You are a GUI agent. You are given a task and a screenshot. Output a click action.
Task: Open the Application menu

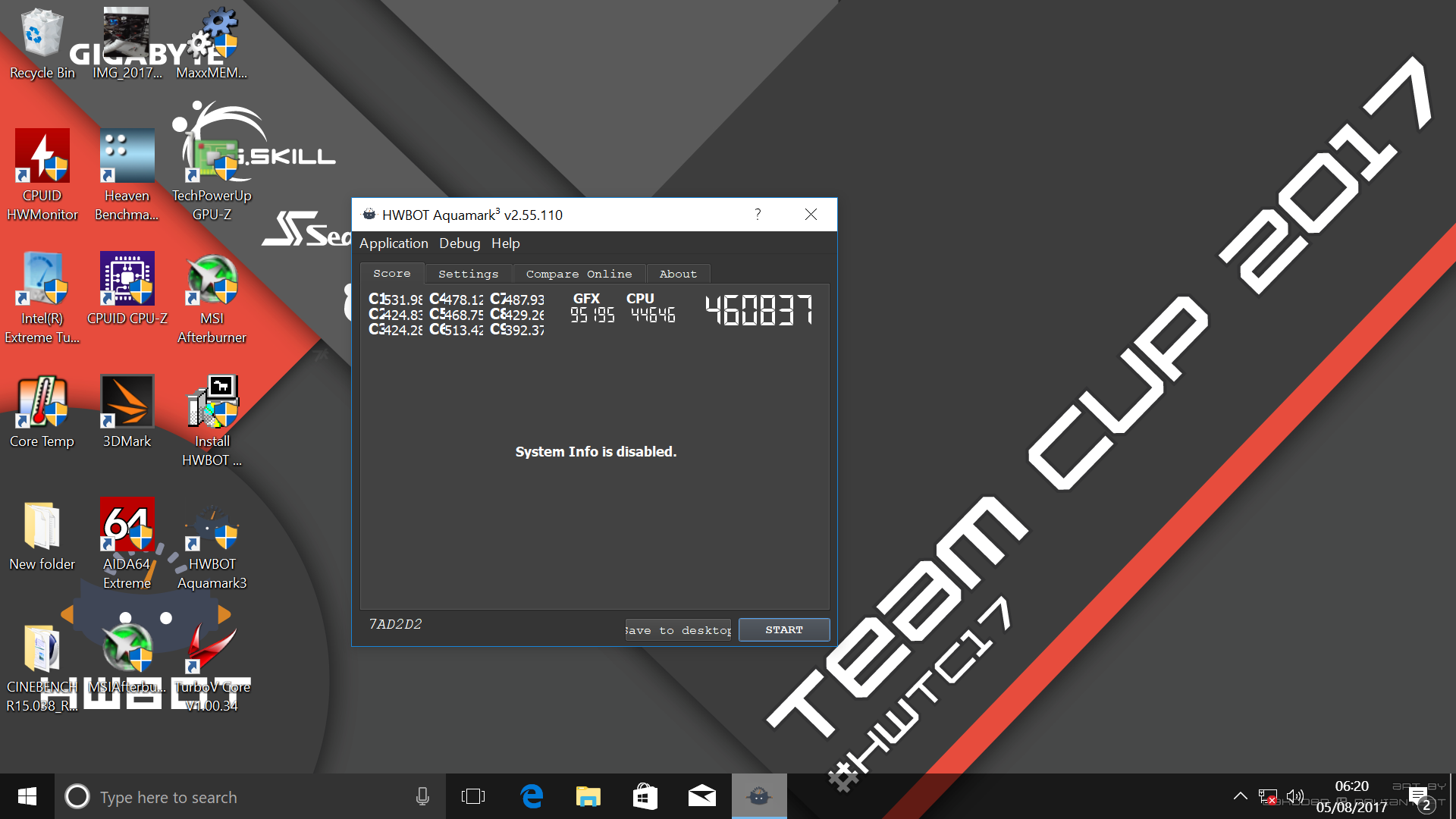point(394,243)
